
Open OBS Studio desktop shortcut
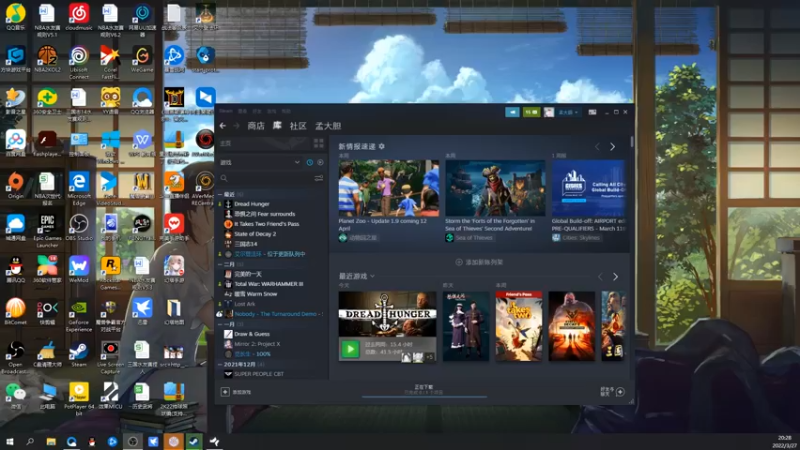[79, 228]
